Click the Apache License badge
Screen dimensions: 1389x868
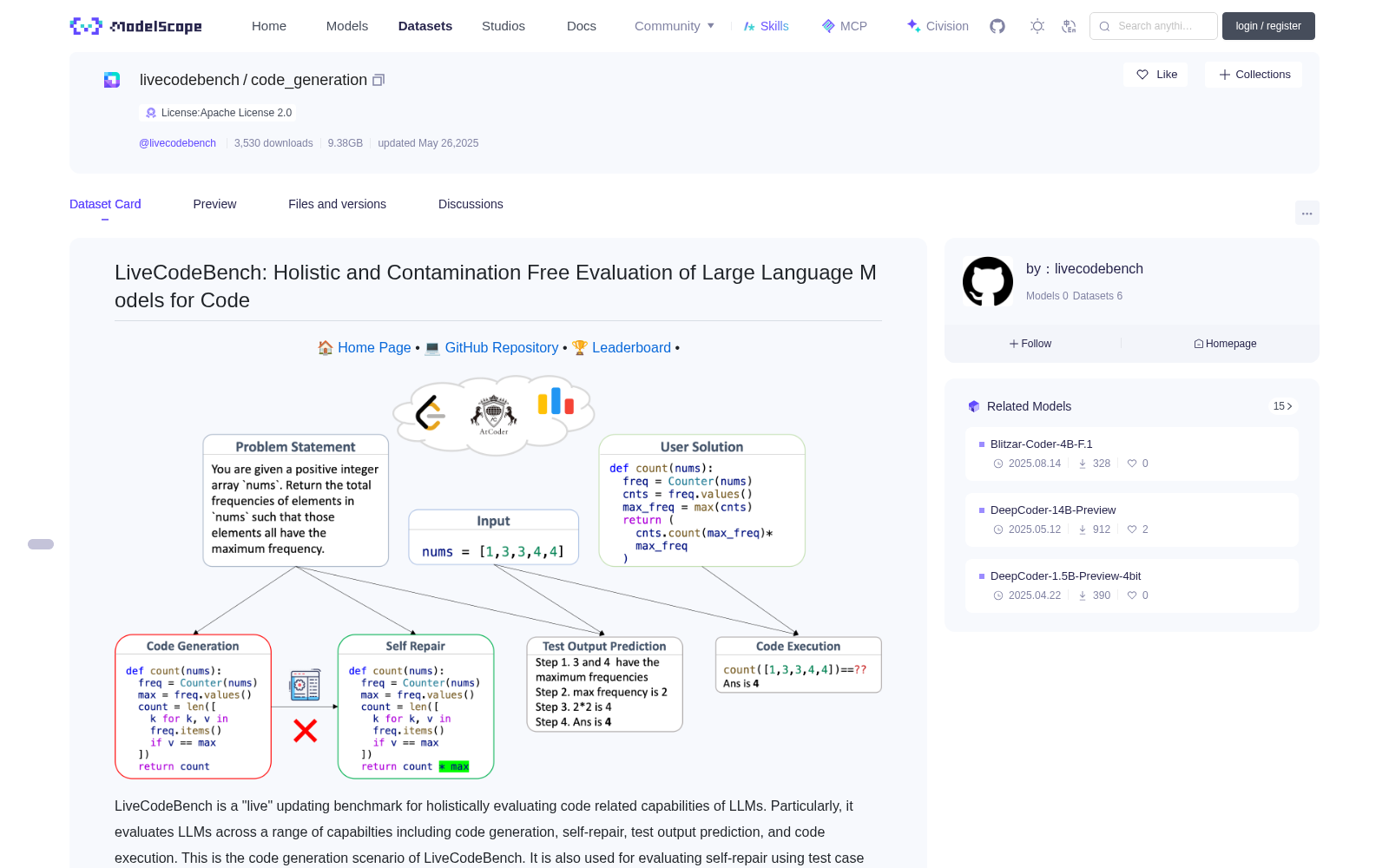(x=218, y=113)
